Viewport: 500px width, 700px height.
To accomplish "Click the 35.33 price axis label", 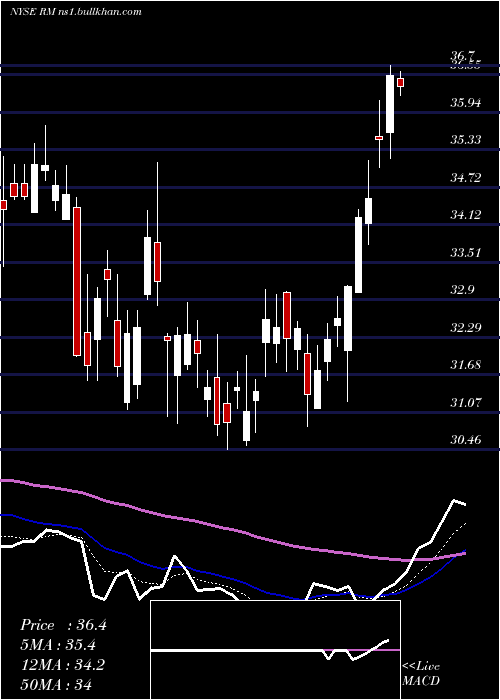I will (x=465, y=140).
